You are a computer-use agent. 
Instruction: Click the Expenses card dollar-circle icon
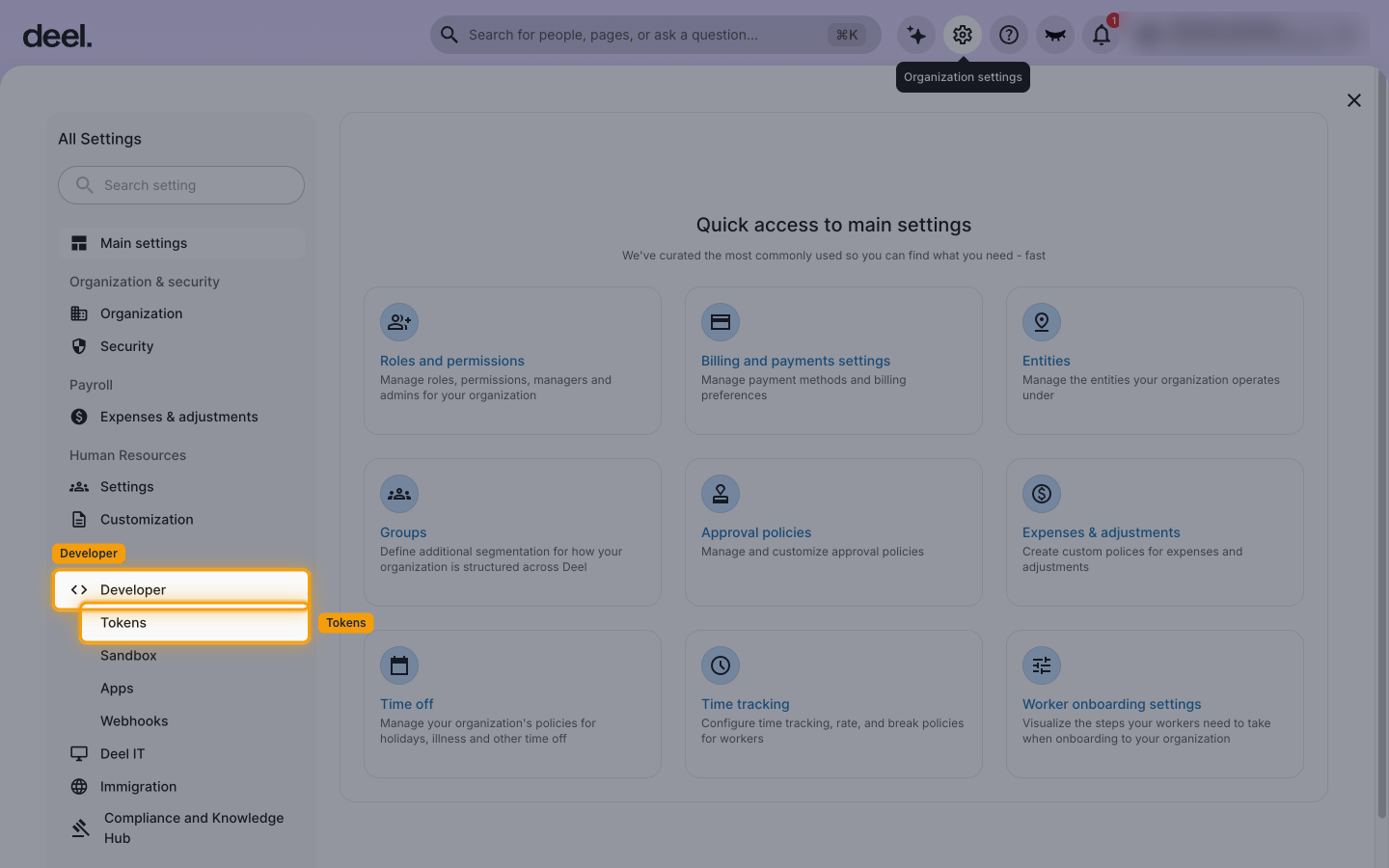tap(1042, 494)
